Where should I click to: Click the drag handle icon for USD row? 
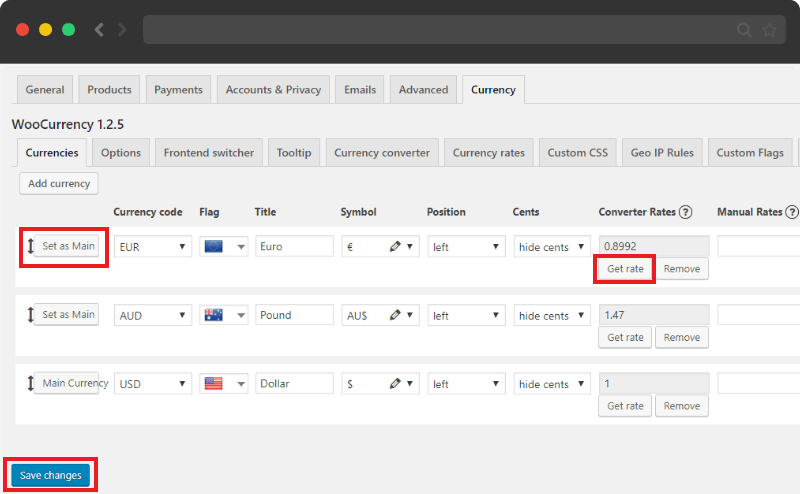tap(30, 383)
